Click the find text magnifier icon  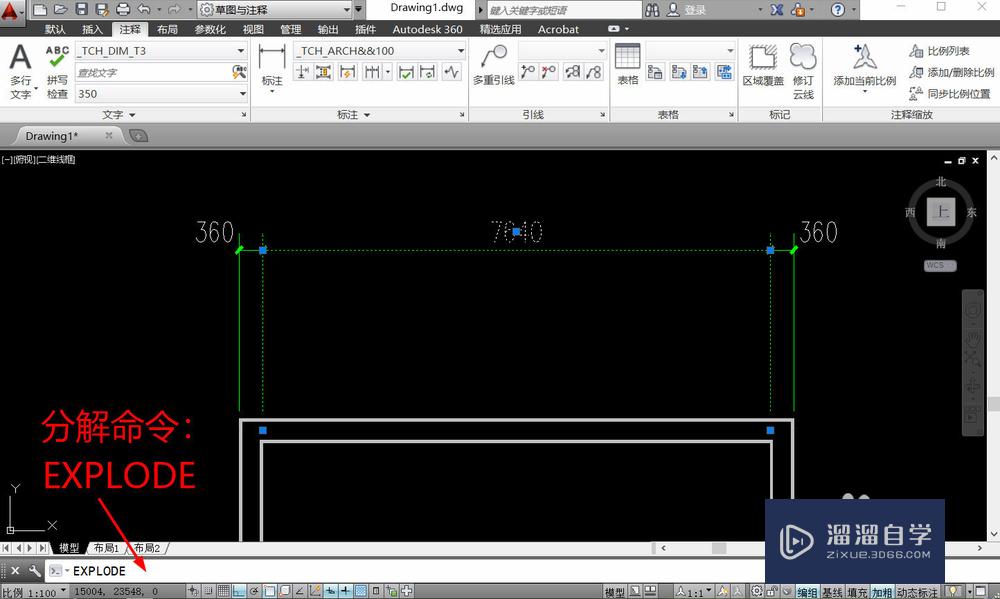[239, 72]
